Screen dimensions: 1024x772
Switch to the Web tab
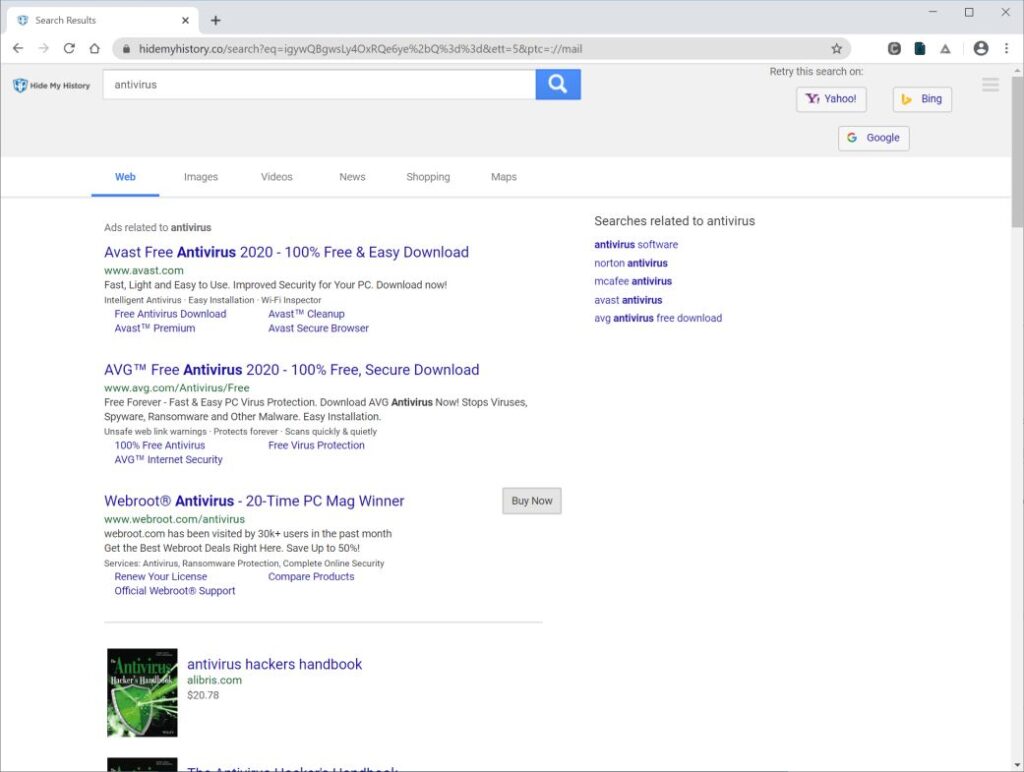(x=125, y=177)
